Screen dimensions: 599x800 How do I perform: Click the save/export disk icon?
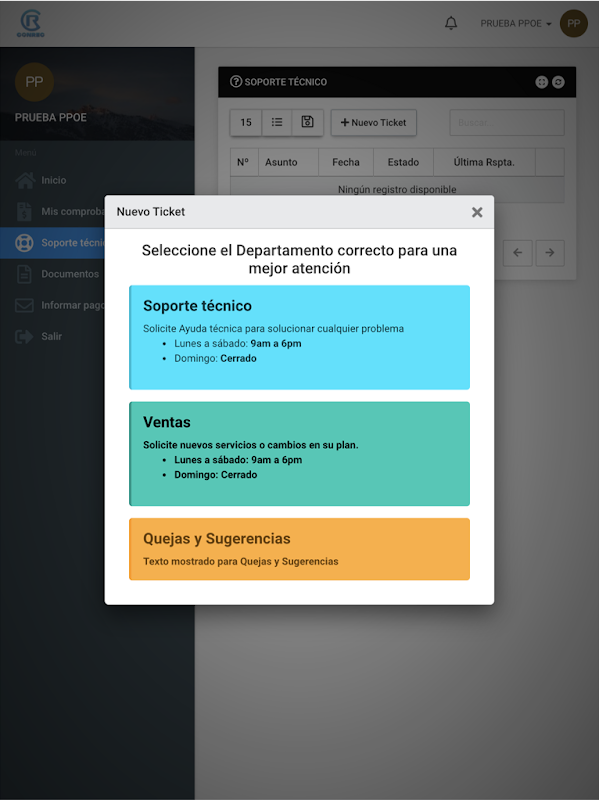307,122
